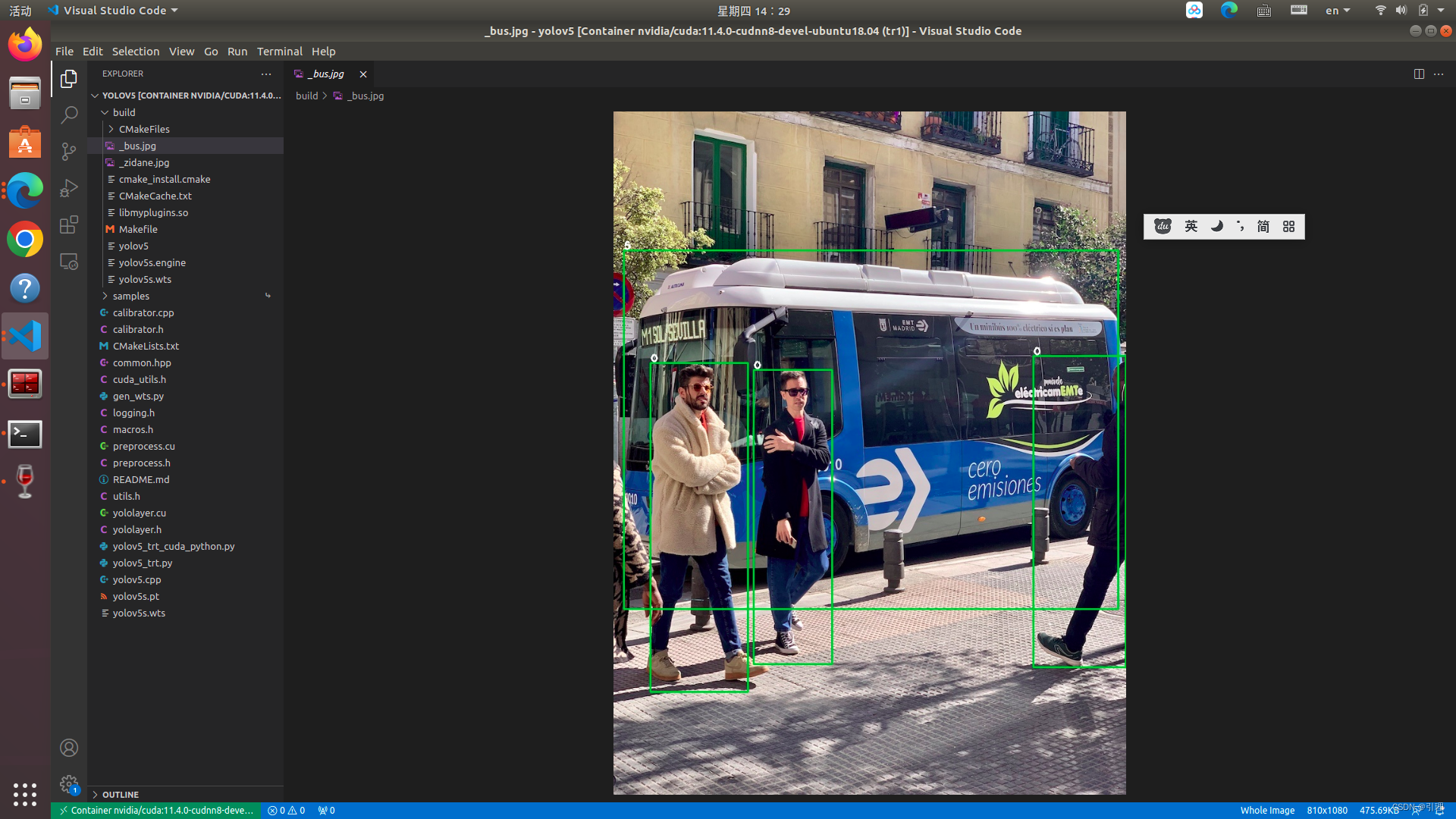1456x819 pixels.
Task: Expand the OUTLINE section
Action: click(120, 794)
